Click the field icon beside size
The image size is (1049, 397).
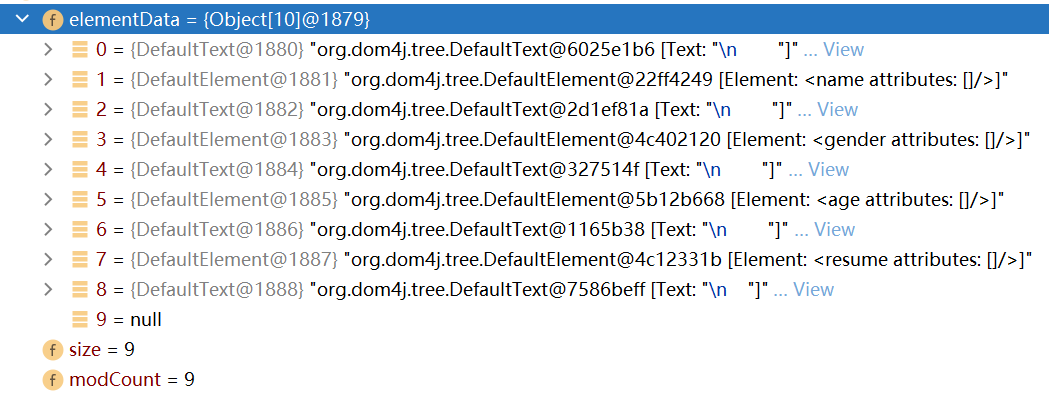click(52, 350)
